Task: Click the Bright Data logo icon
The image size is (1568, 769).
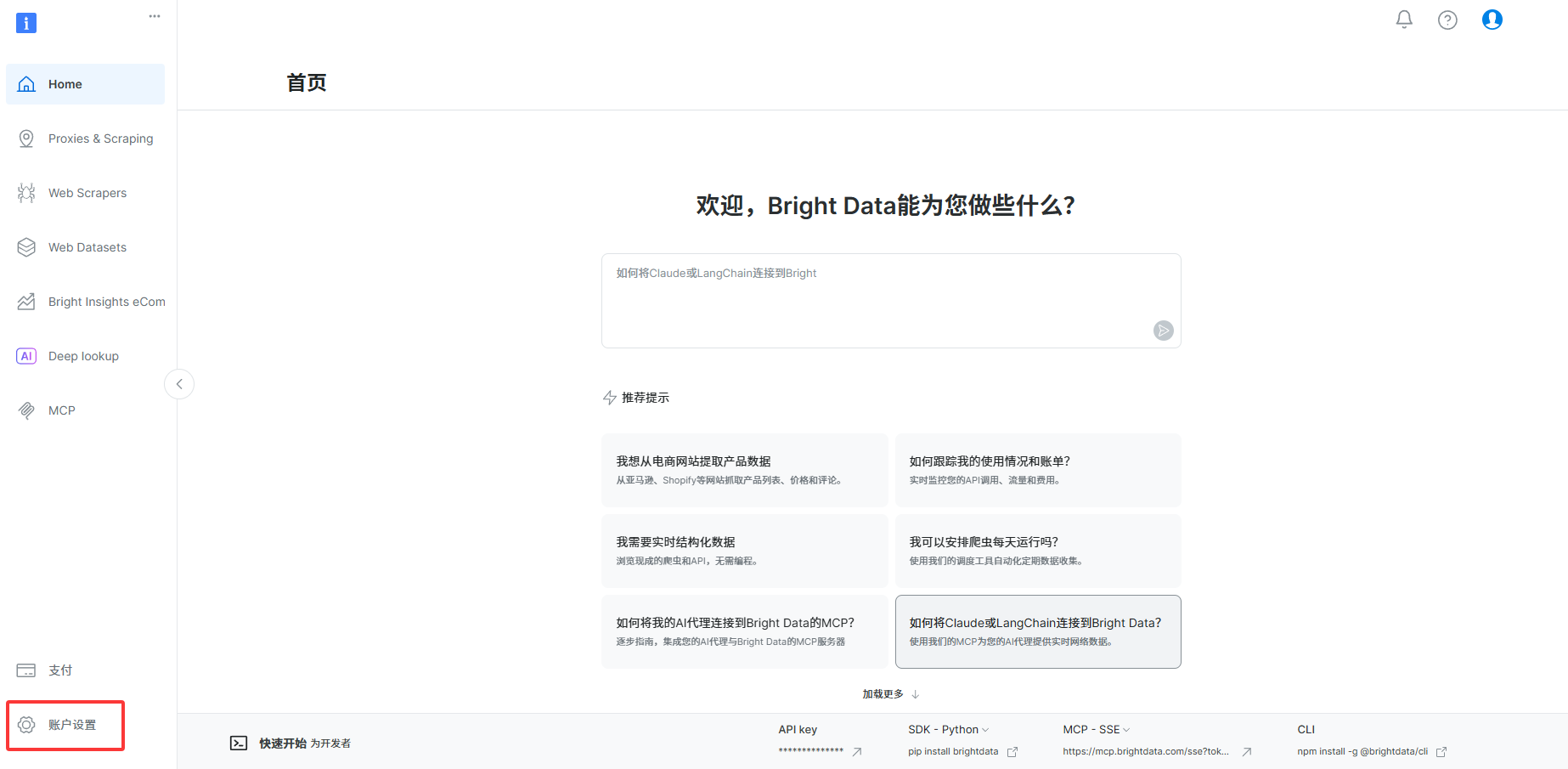Action: [x=26, y=23]
